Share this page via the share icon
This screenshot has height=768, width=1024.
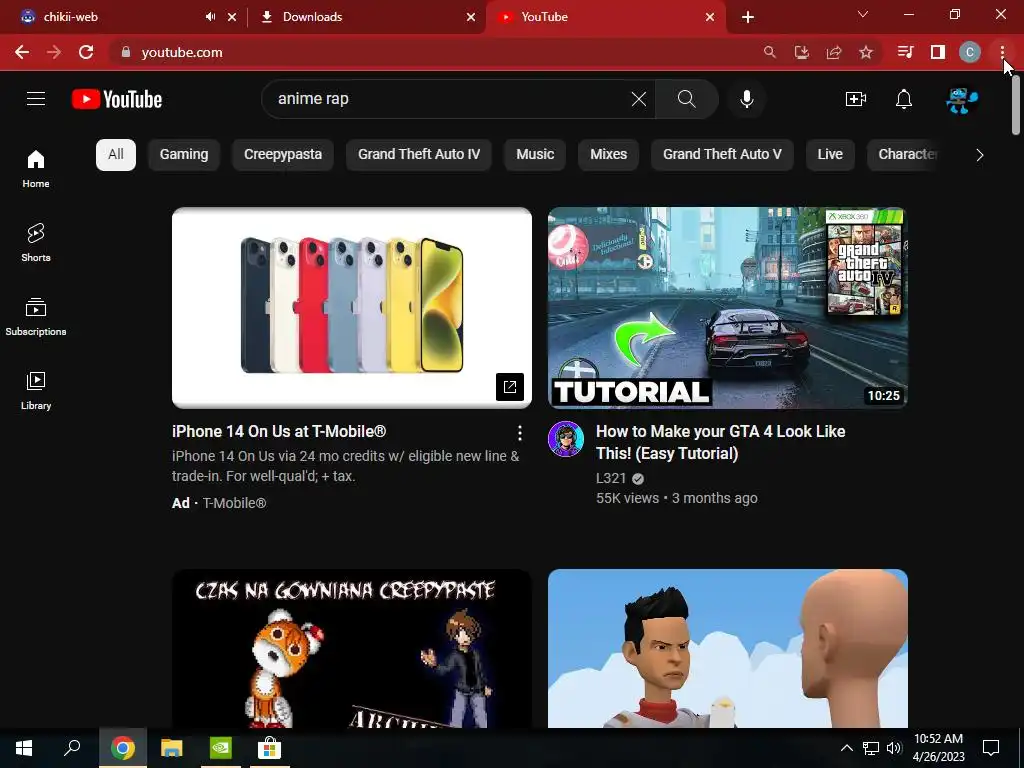(834, 52)
